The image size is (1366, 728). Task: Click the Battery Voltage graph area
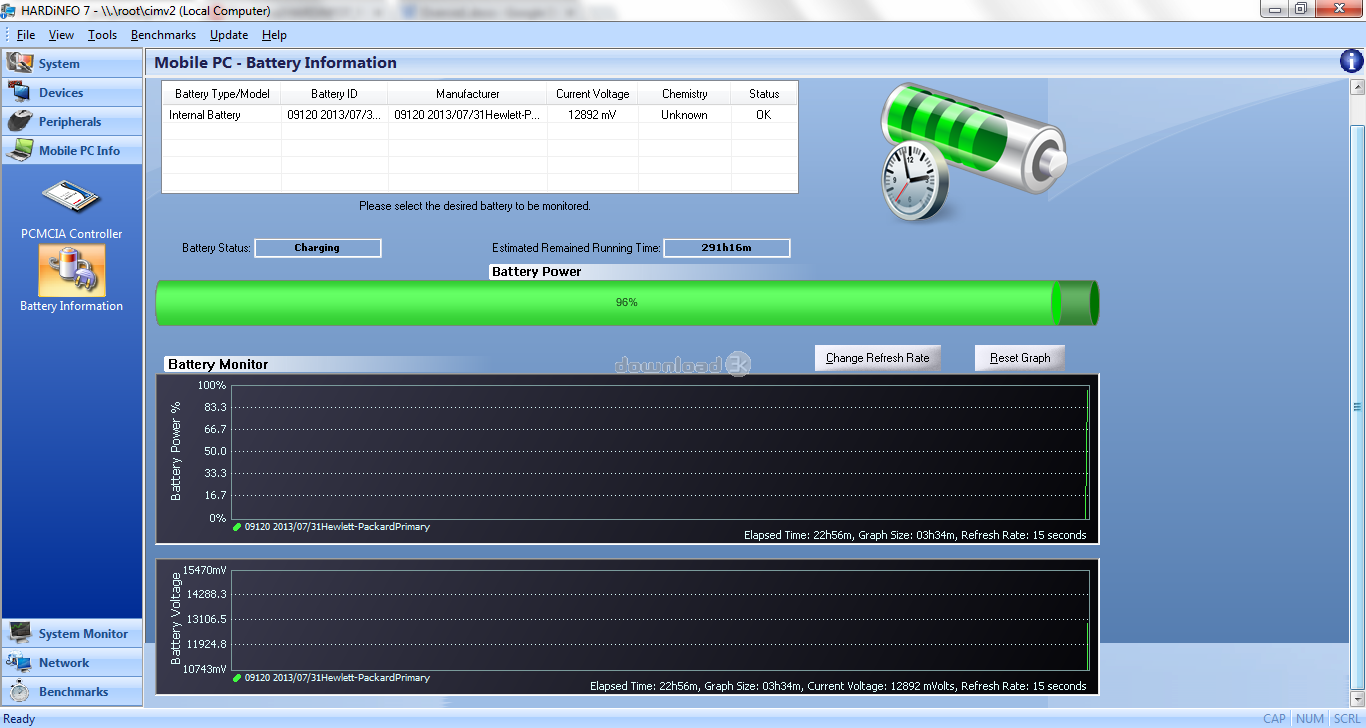pyautogui.click(x=660, y=619)
